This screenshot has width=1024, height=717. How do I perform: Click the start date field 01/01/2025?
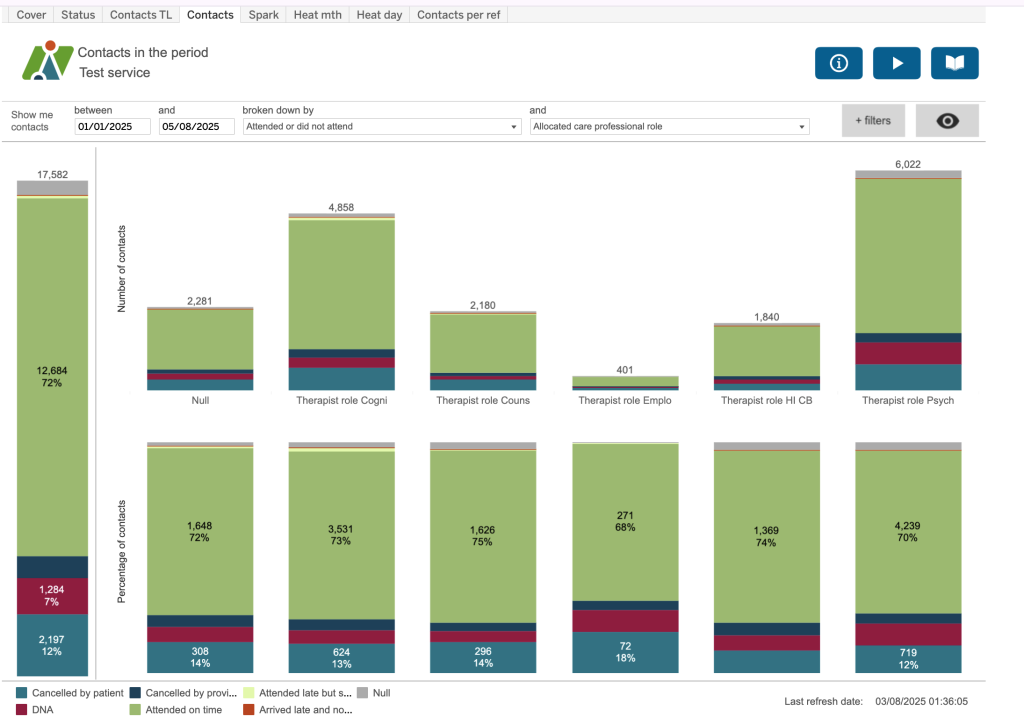112,127
